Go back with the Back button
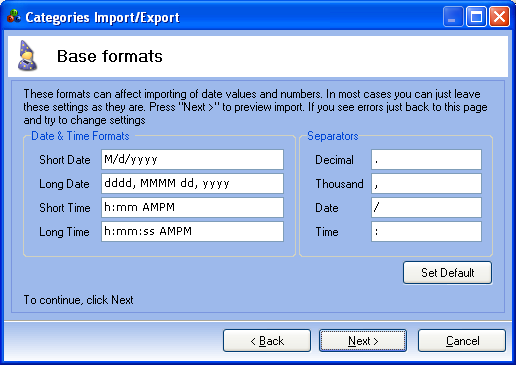Viewport: 516px width, 365px height. 267,341
